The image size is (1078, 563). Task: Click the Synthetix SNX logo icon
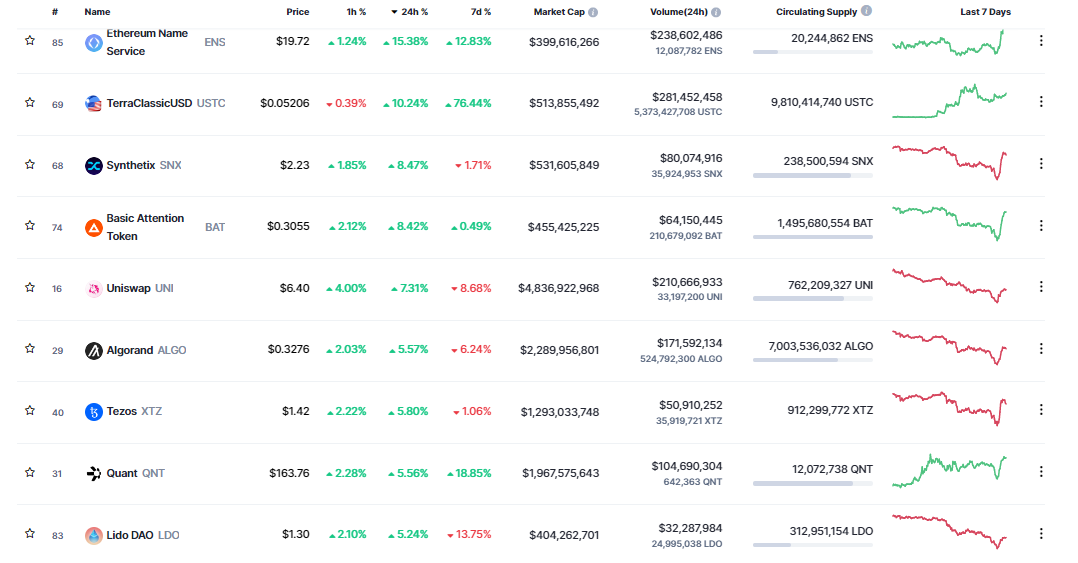click(x=94, y=165)
